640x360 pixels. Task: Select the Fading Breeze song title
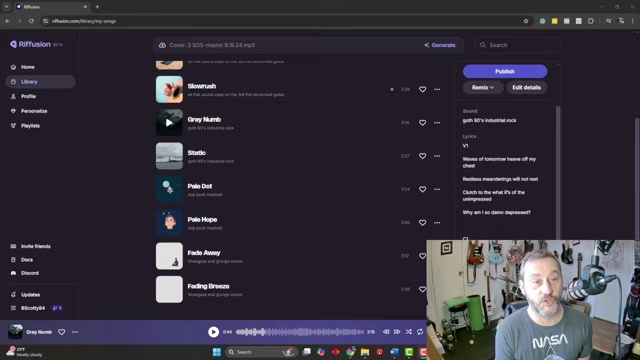pyautogui.click(x=208, y=286)
